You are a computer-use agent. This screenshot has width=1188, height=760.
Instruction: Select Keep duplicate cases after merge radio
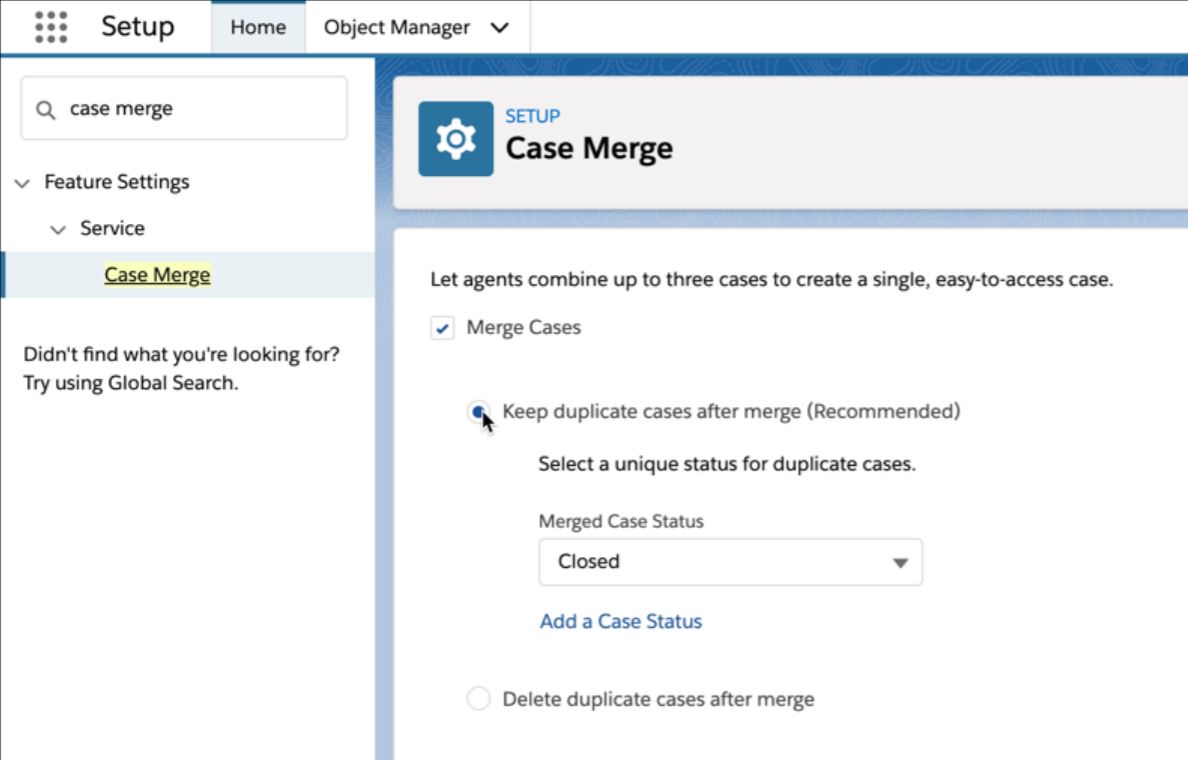pyautogui.click(x=478, y=411)
